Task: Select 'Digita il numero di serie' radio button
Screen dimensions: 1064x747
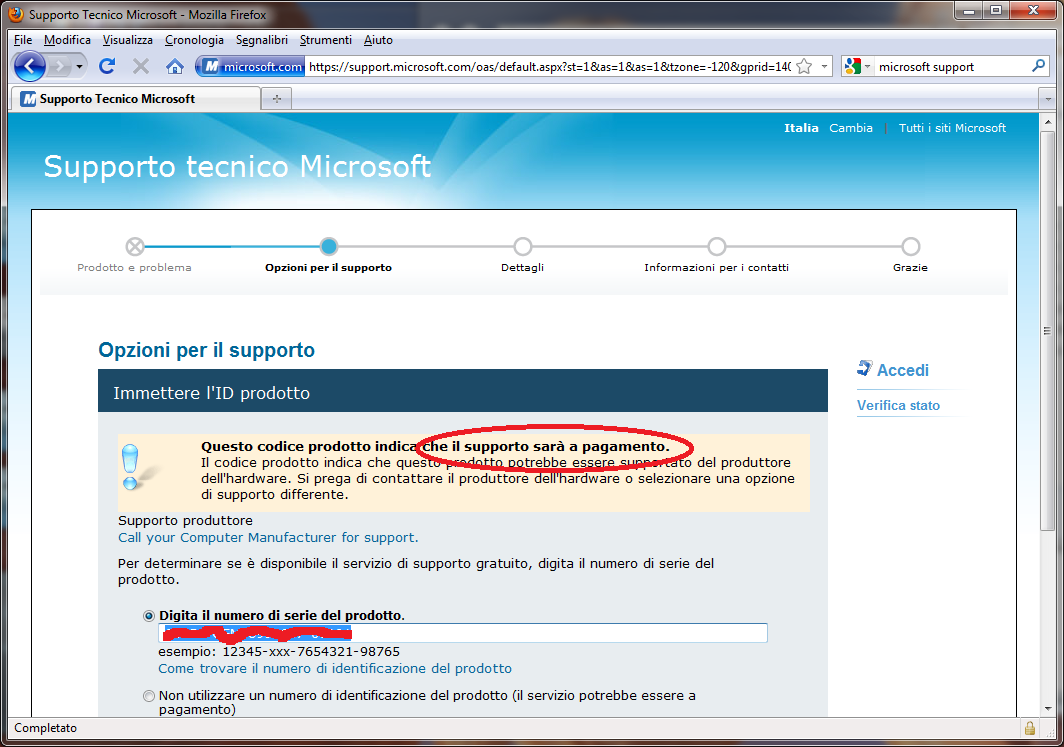Action: click(x=149, y=616)
